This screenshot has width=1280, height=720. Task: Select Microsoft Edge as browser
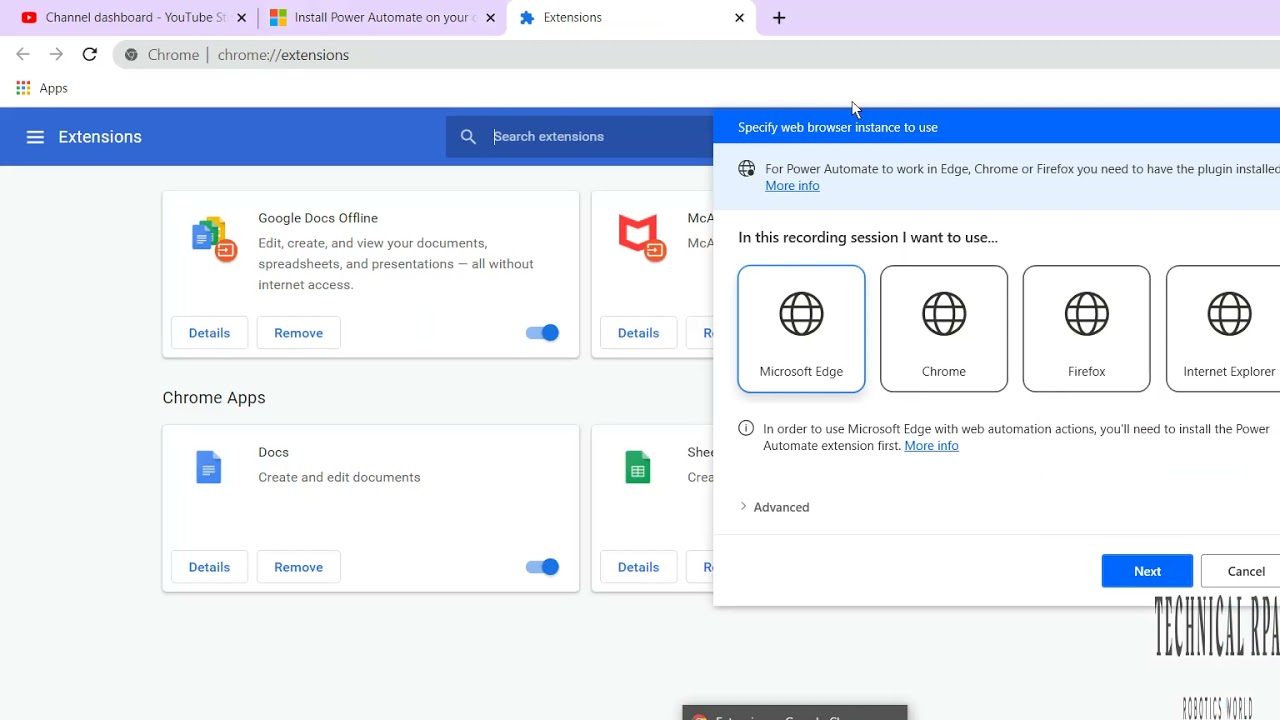coord(801,329)
